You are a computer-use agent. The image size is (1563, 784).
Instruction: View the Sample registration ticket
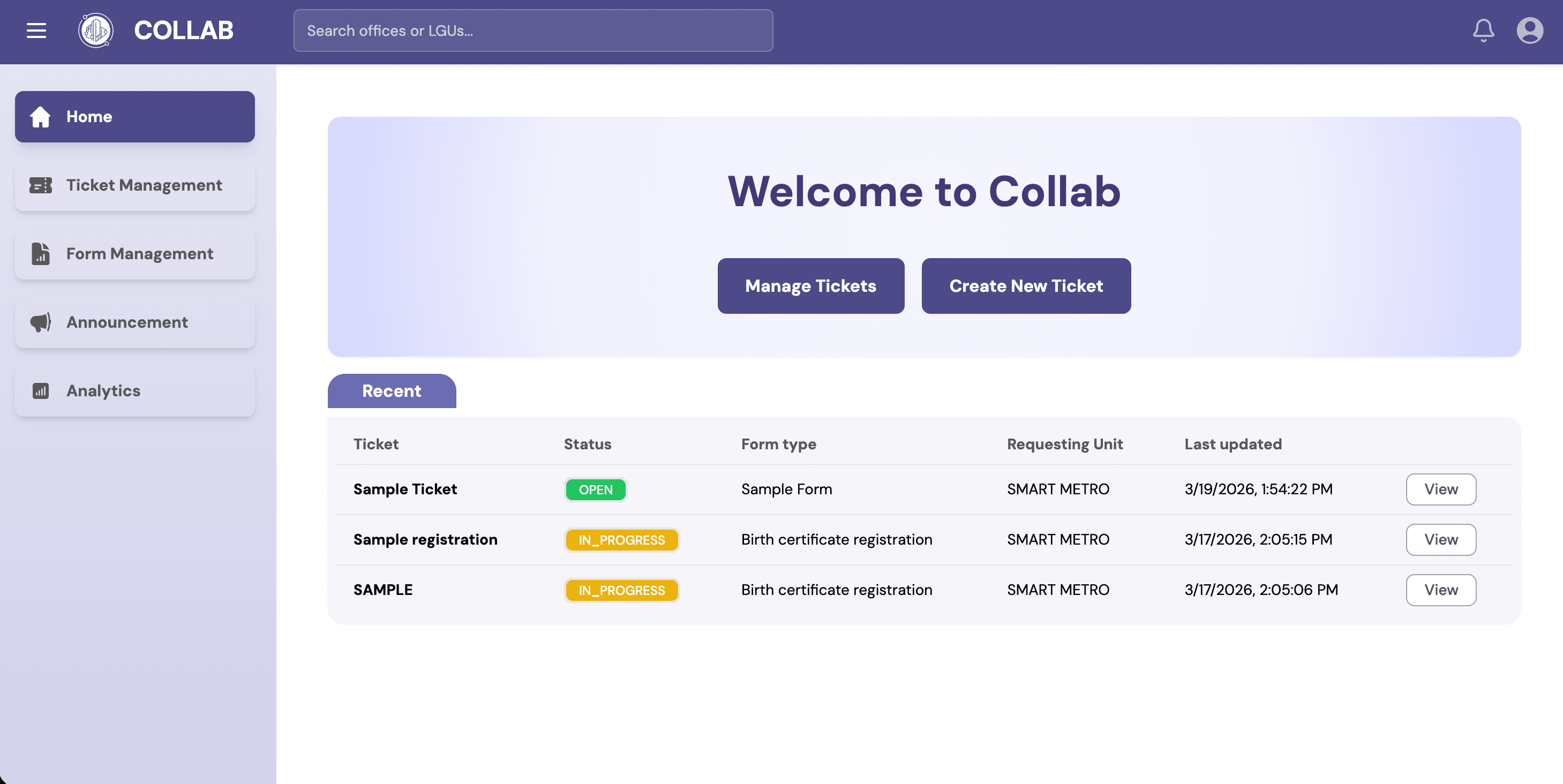pyautogui.click(x=1440, y=539)
